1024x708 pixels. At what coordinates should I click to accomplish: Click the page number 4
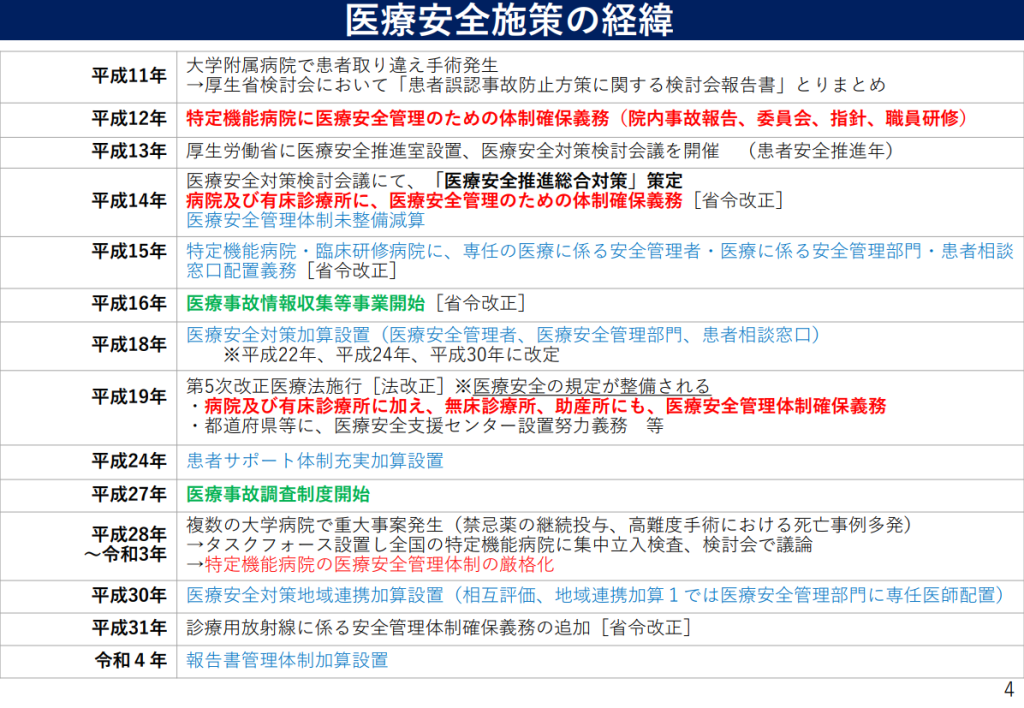click(x=1009, y=690)
